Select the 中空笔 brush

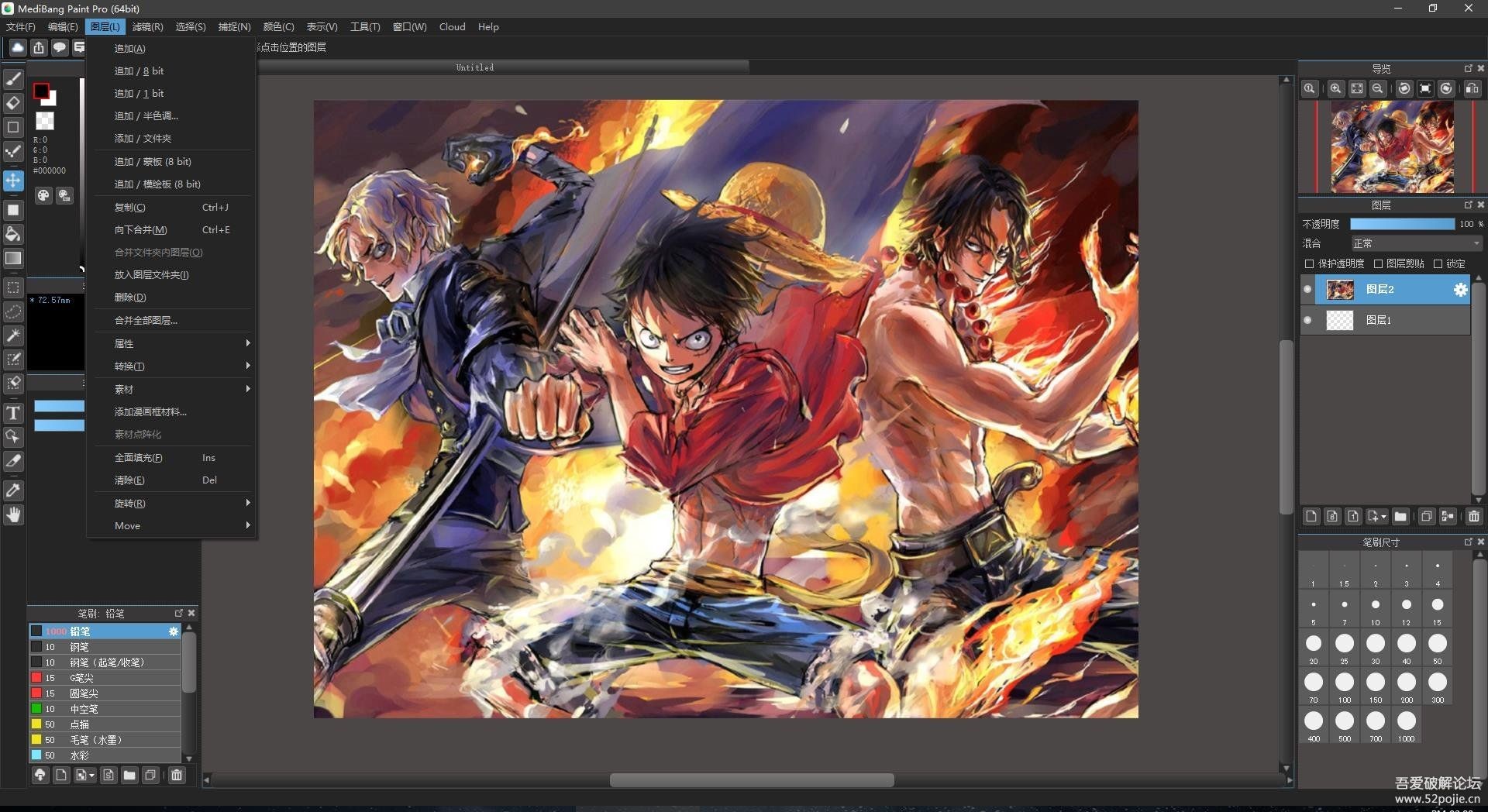pyautogui.click(x=105, y=709)
